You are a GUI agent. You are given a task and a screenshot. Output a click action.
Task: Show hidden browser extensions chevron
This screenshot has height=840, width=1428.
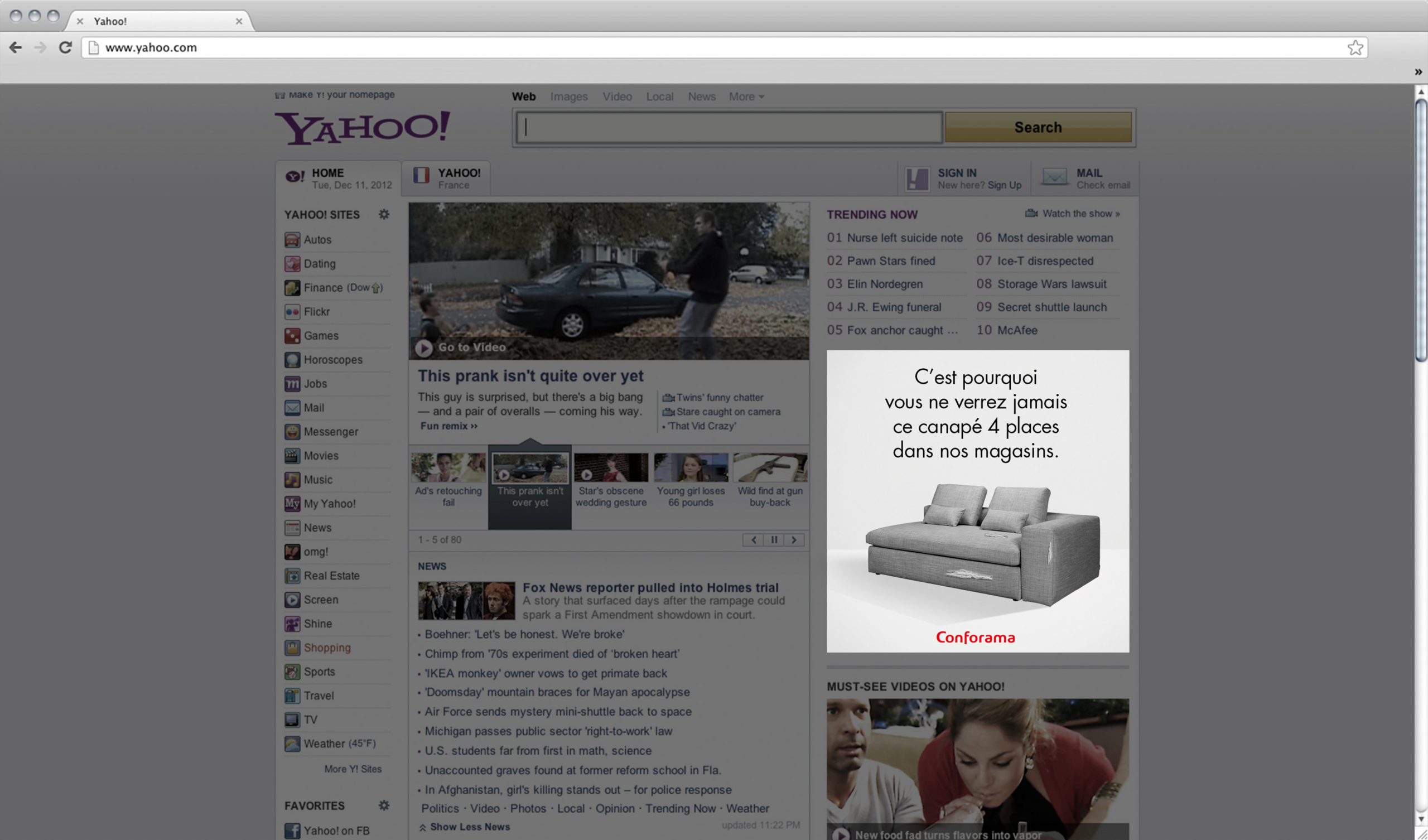1418,72
